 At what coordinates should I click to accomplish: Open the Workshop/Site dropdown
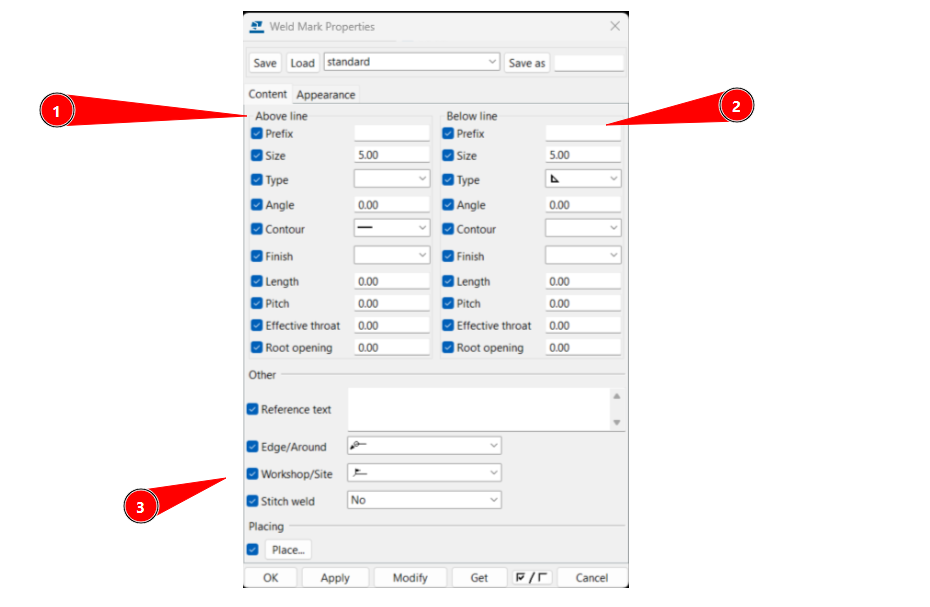(x=424, y=473)
